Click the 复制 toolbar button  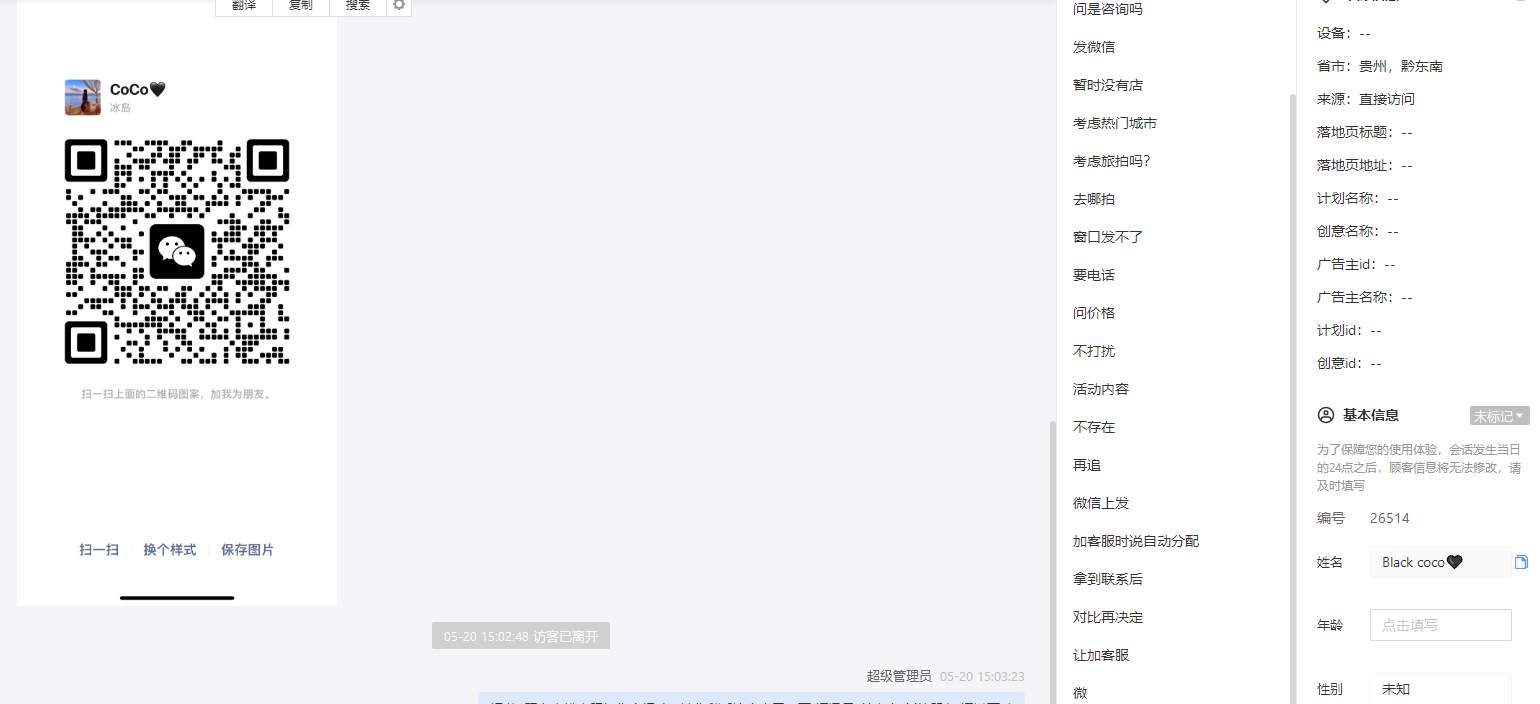300,5
